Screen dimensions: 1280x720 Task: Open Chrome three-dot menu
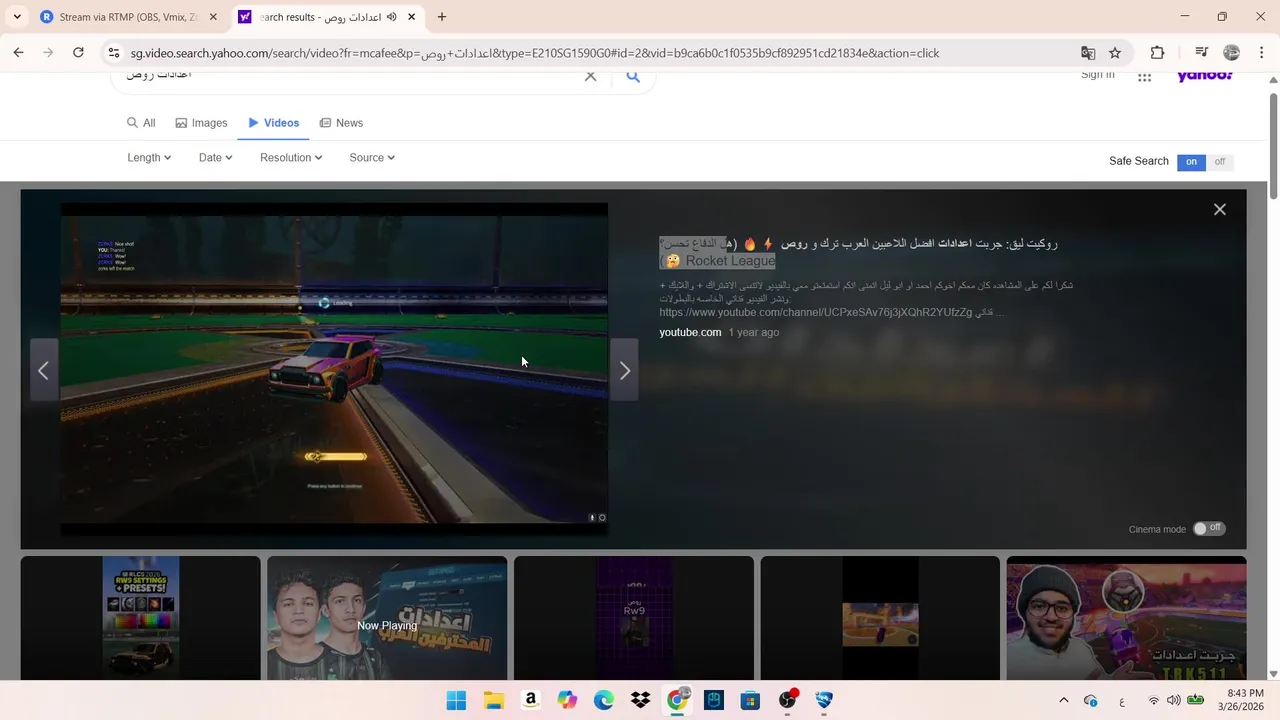pyautogui.click(x=1262, y=53)
